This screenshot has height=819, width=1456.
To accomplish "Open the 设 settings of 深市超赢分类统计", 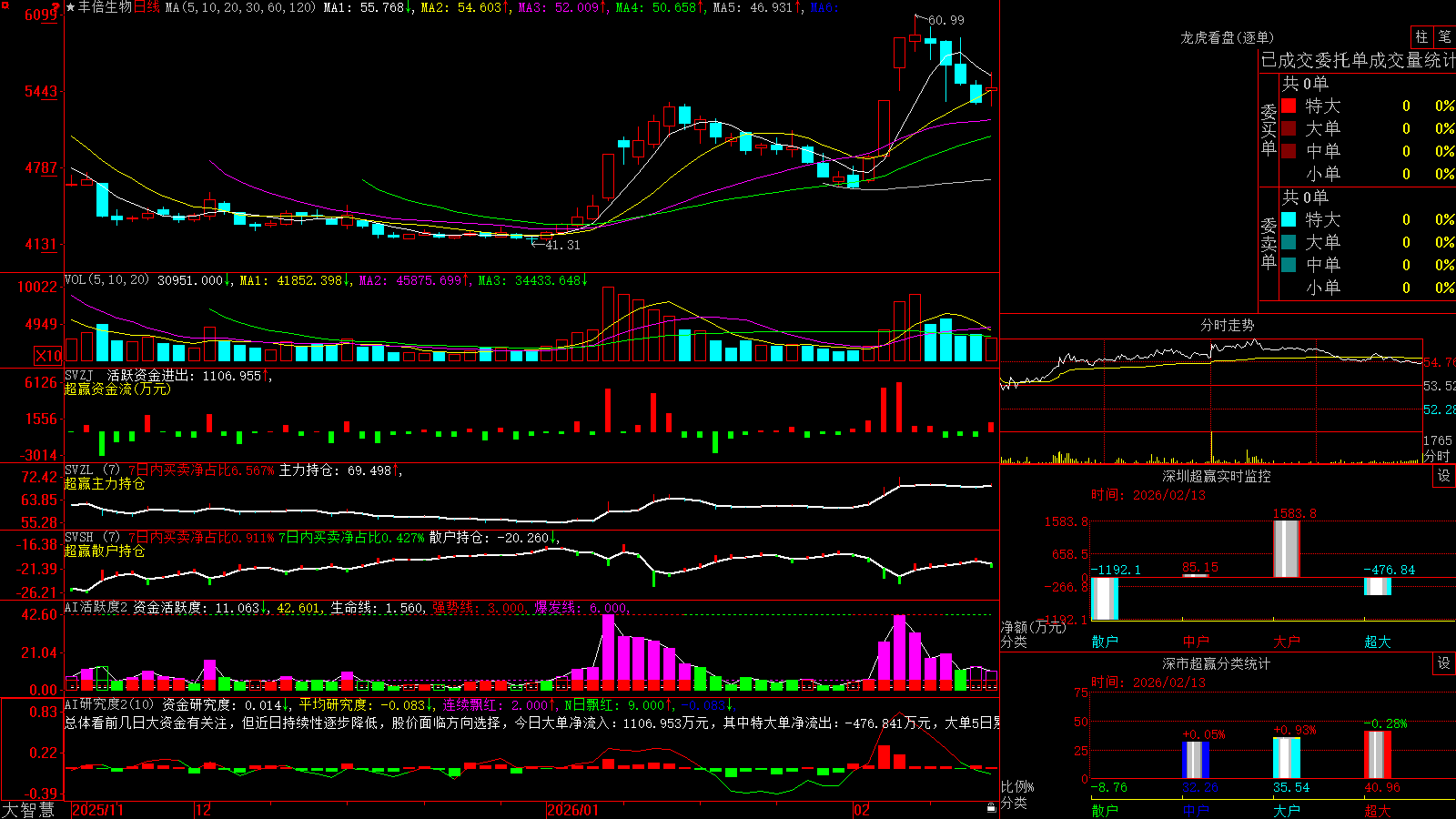I will click(x=1444, y=663).
